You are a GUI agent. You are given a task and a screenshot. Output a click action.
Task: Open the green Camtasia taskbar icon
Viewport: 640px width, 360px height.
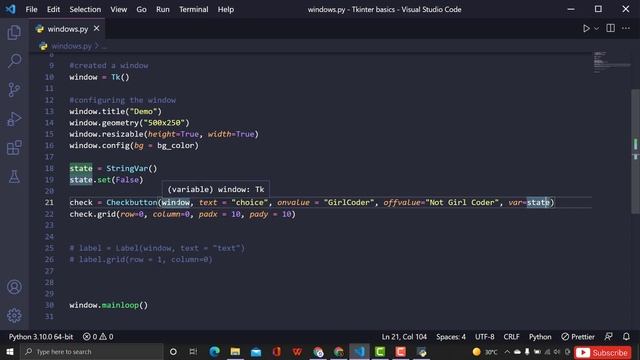click(380, 351)
